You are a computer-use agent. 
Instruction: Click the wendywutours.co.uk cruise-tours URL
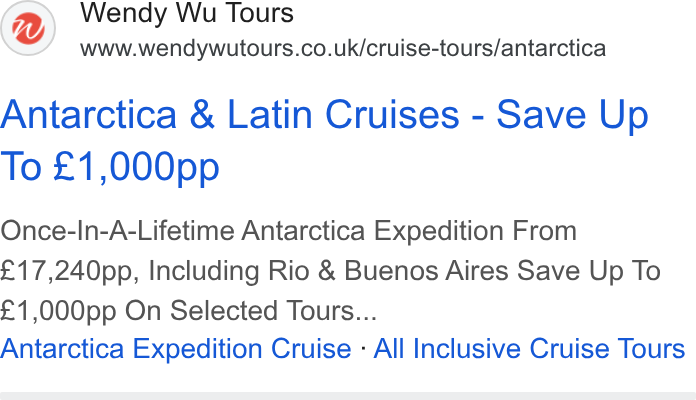click(x=343, y=48)
